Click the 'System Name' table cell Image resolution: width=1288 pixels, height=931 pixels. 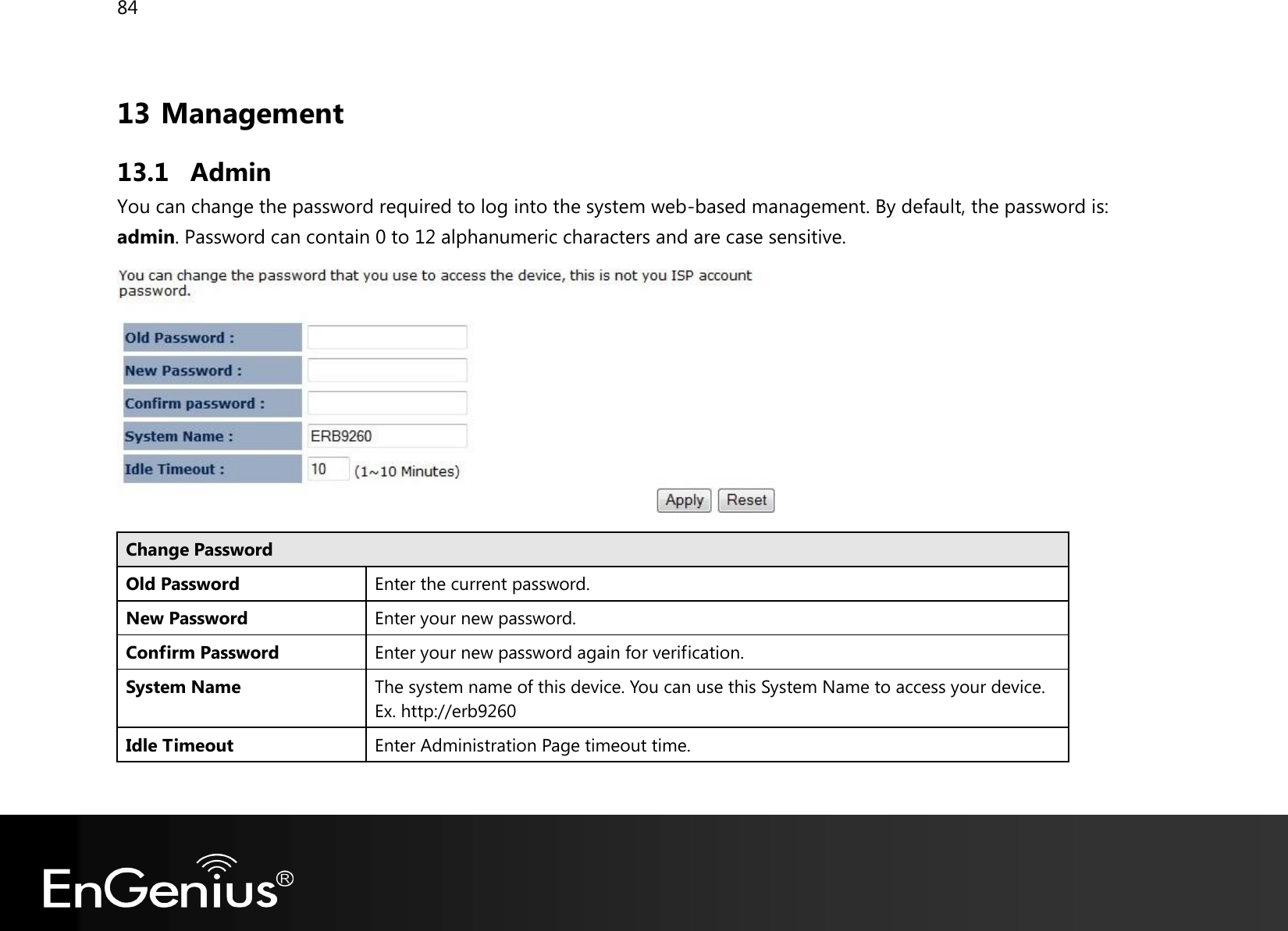[242, 698]
